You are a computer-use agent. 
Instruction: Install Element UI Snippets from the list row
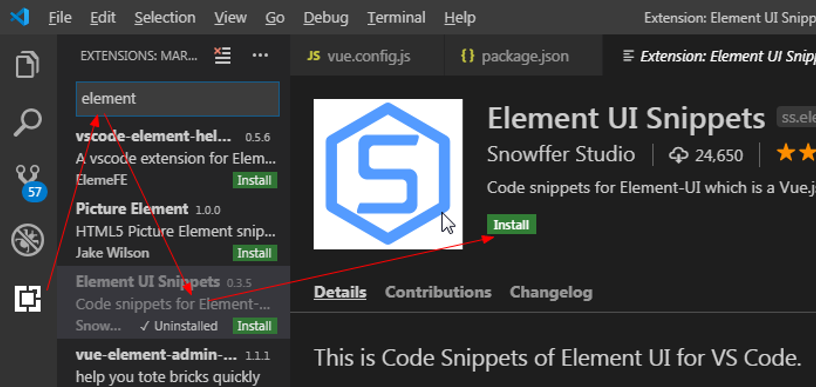[x=254, y=326]
